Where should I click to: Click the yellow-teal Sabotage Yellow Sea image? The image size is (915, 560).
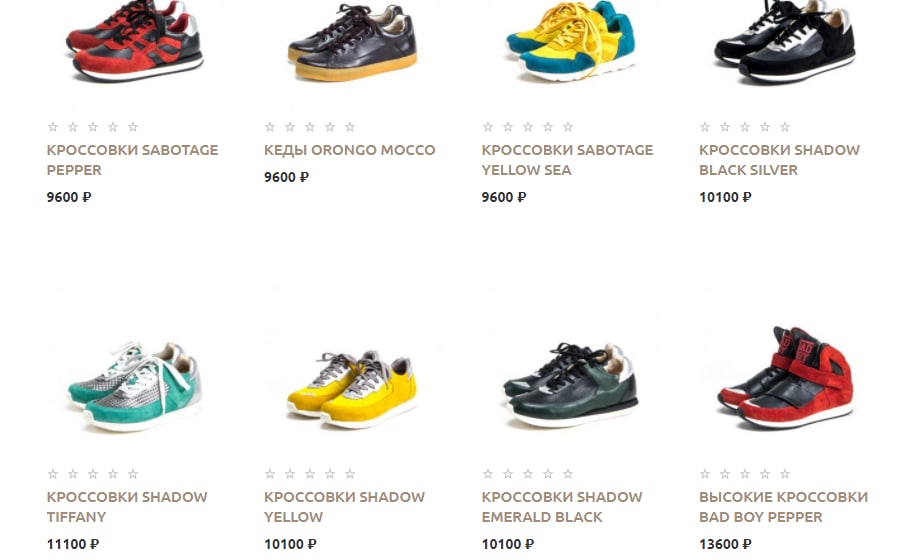coord(570,41)
